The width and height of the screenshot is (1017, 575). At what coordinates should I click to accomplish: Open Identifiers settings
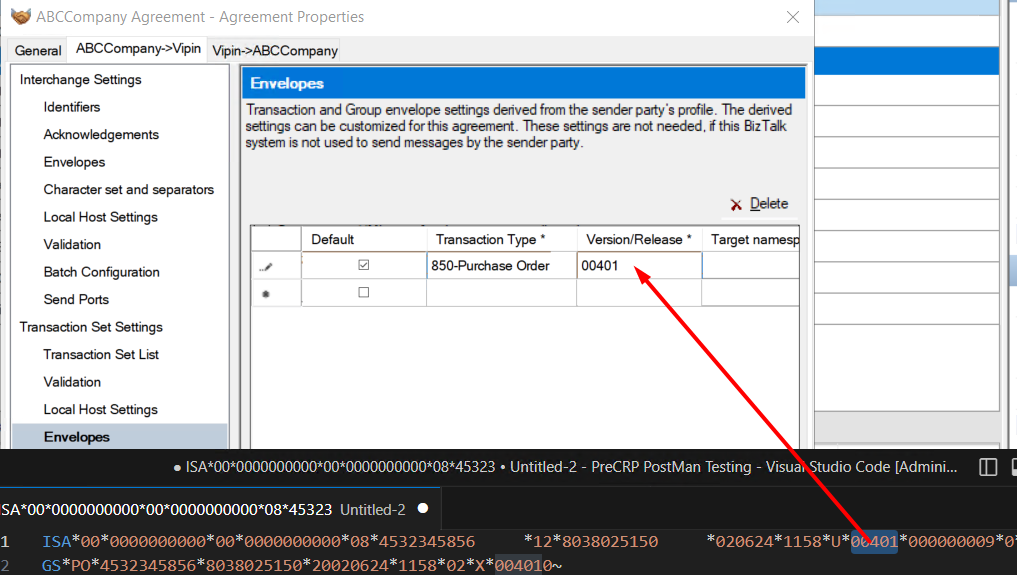click(72, 107)
